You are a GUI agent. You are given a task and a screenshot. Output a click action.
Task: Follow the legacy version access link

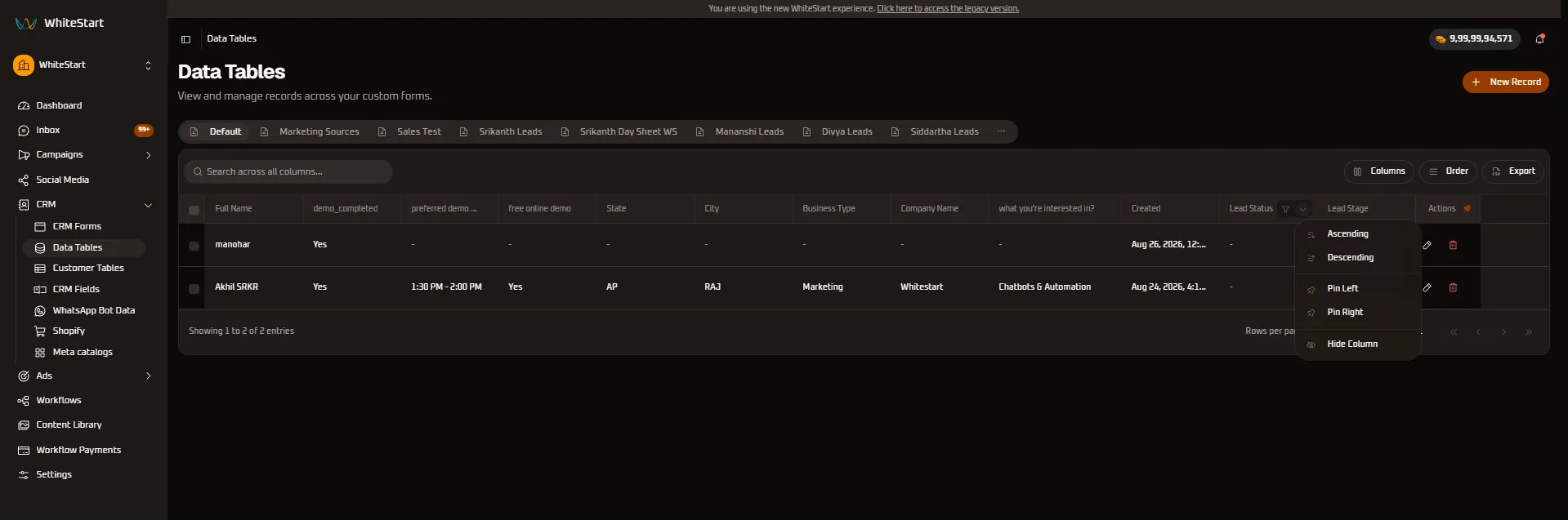(x=948, y=9)
